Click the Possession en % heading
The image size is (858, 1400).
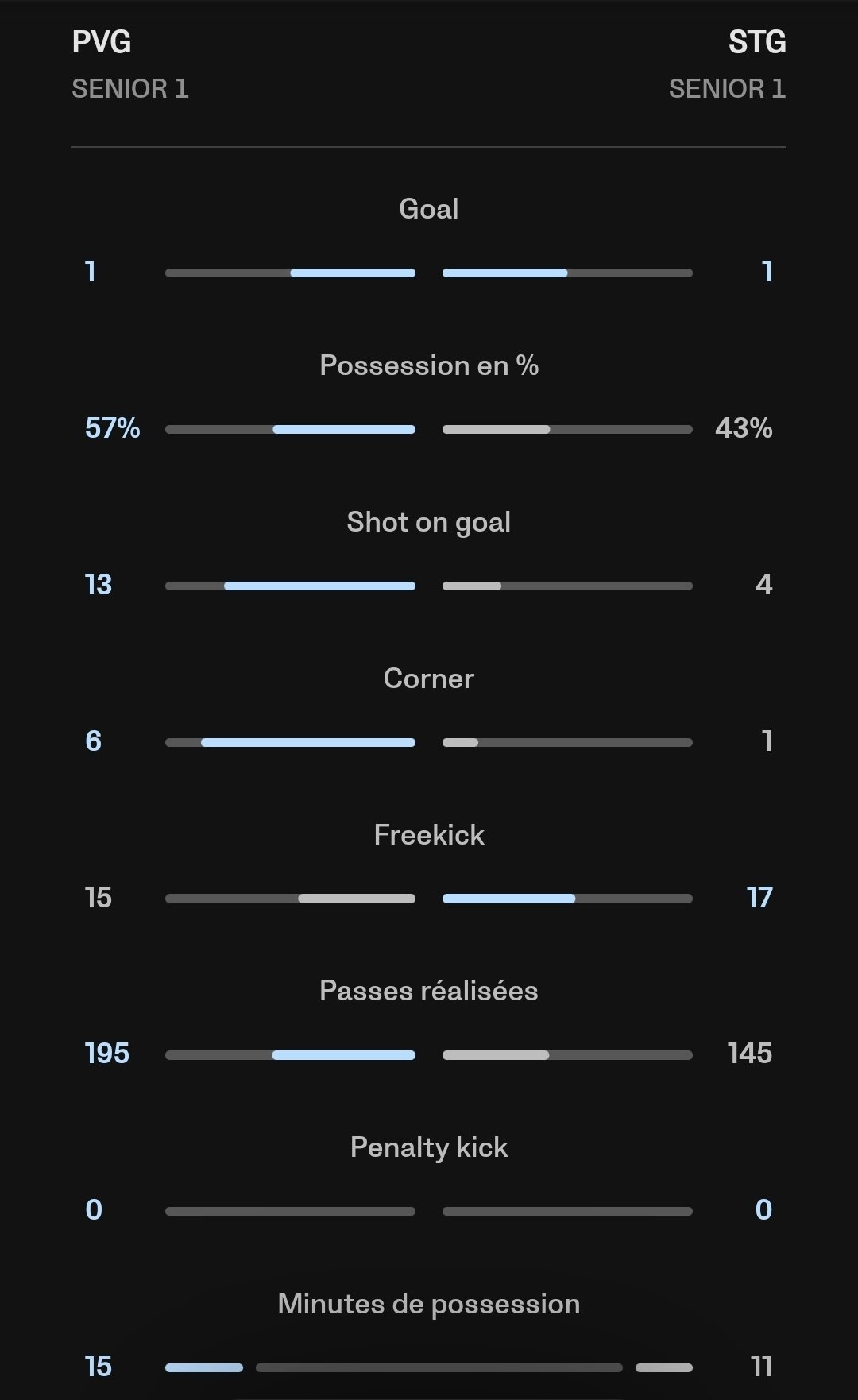tap(429, 365)
